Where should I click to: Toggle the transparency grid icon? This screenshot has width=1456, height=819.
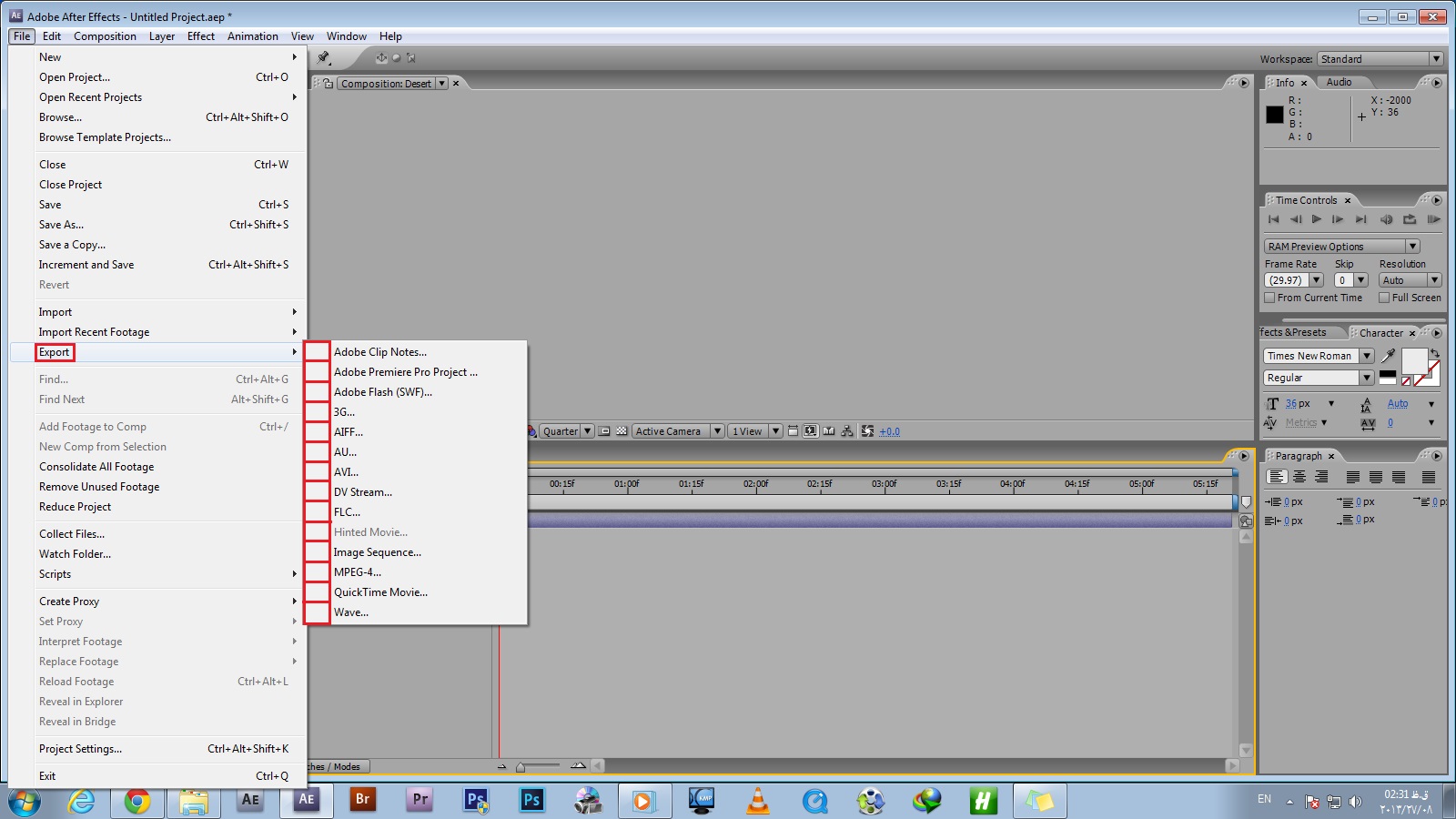(x=622, y=431)
